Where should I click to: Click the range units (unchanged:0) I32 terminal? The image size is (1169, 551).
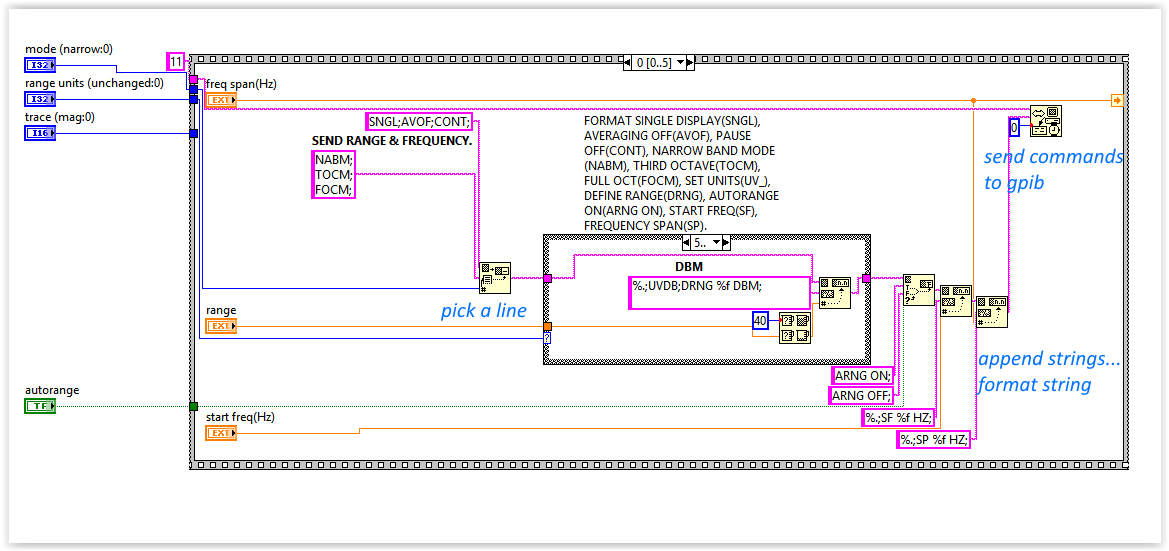pos(40,99)
